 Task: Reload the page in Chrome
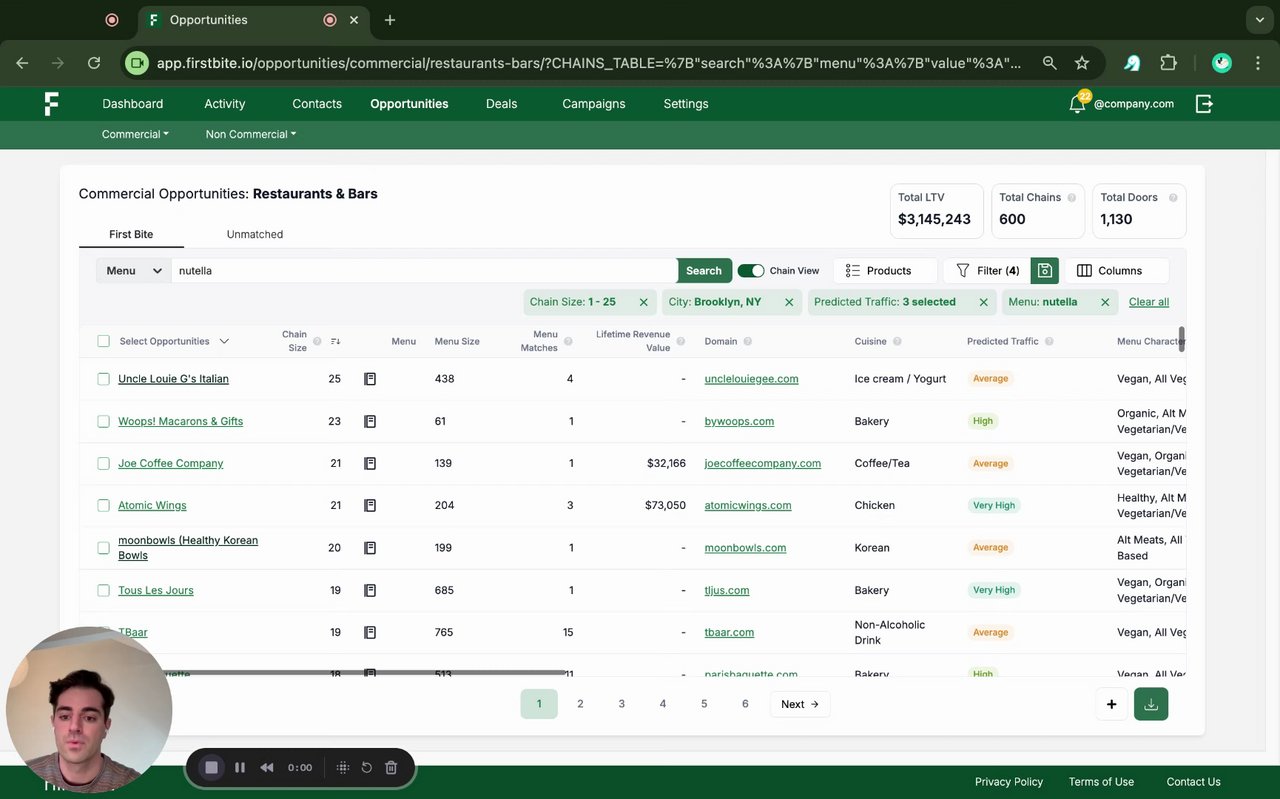click(x=94, y=63)
